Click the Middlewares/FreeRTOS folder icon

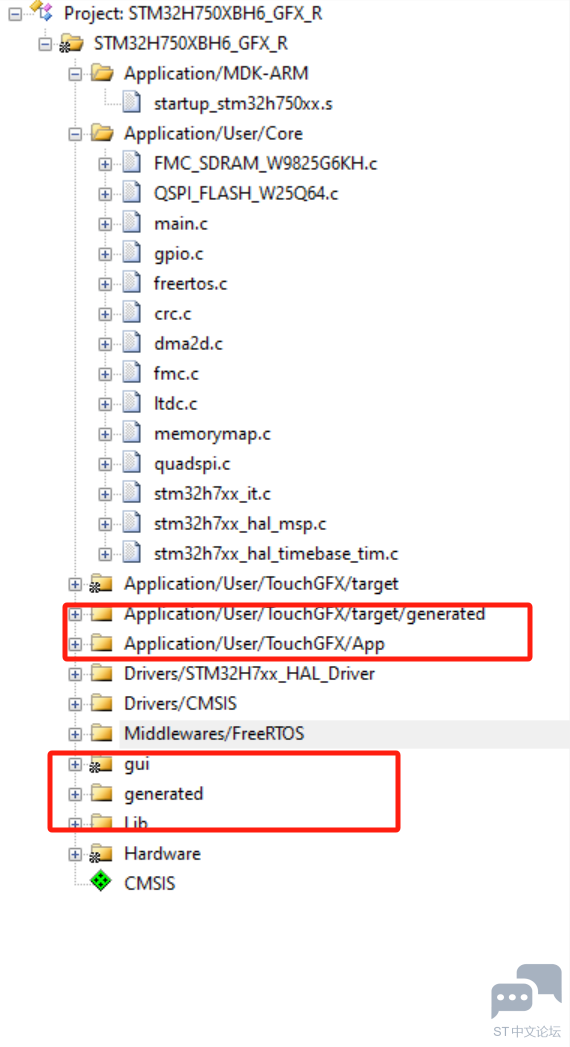[101, 733]
